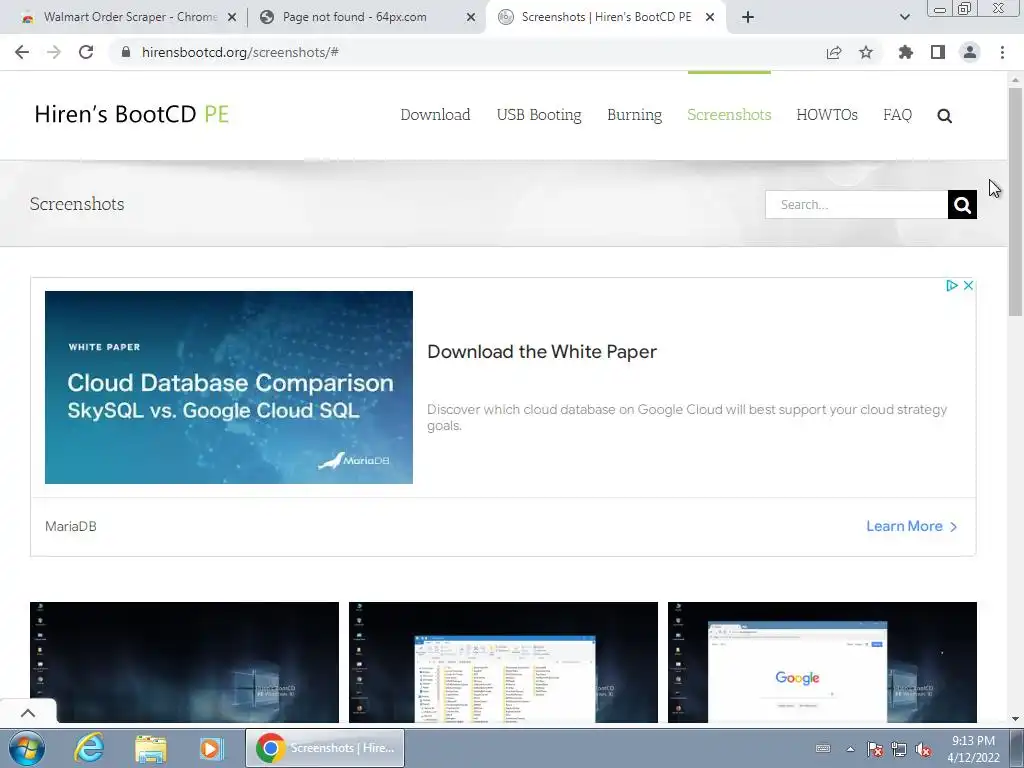This screenshot has height=768, width=1024.
Task: Click the Chrome Screenshots taskbar button
Action: [325, 748]
